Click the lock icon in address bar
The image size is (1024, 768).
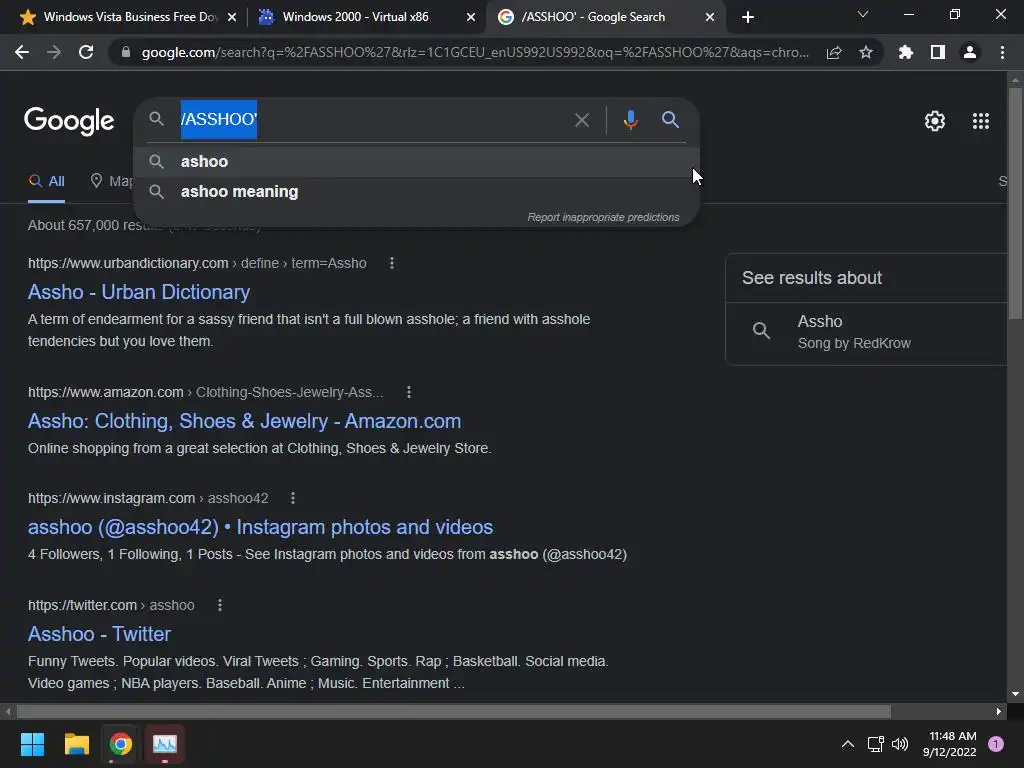pyautogui.click(x=126, y=52)
